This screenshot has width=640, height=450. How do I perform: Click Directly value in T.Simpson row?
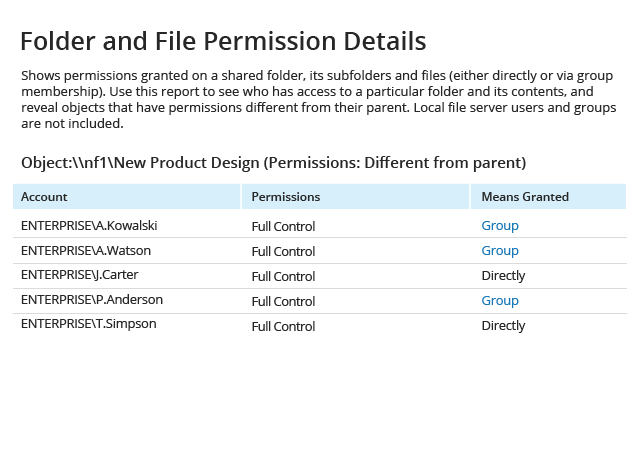(x=503, y=326)
